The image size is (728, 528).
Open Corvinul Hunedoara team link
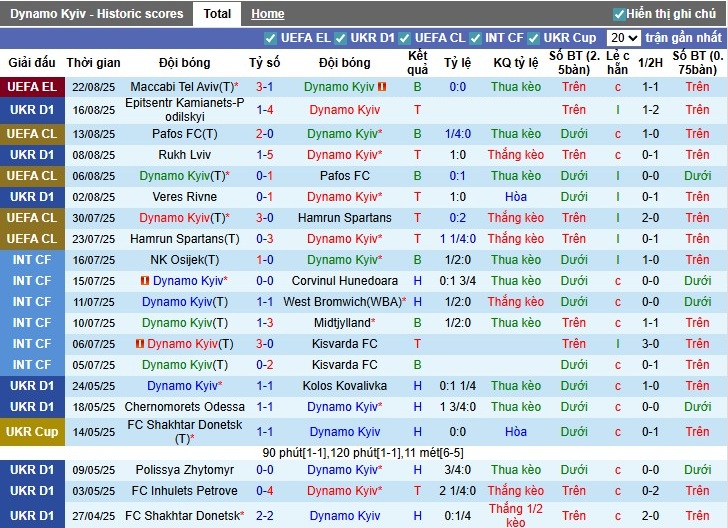tap(344, 281)
